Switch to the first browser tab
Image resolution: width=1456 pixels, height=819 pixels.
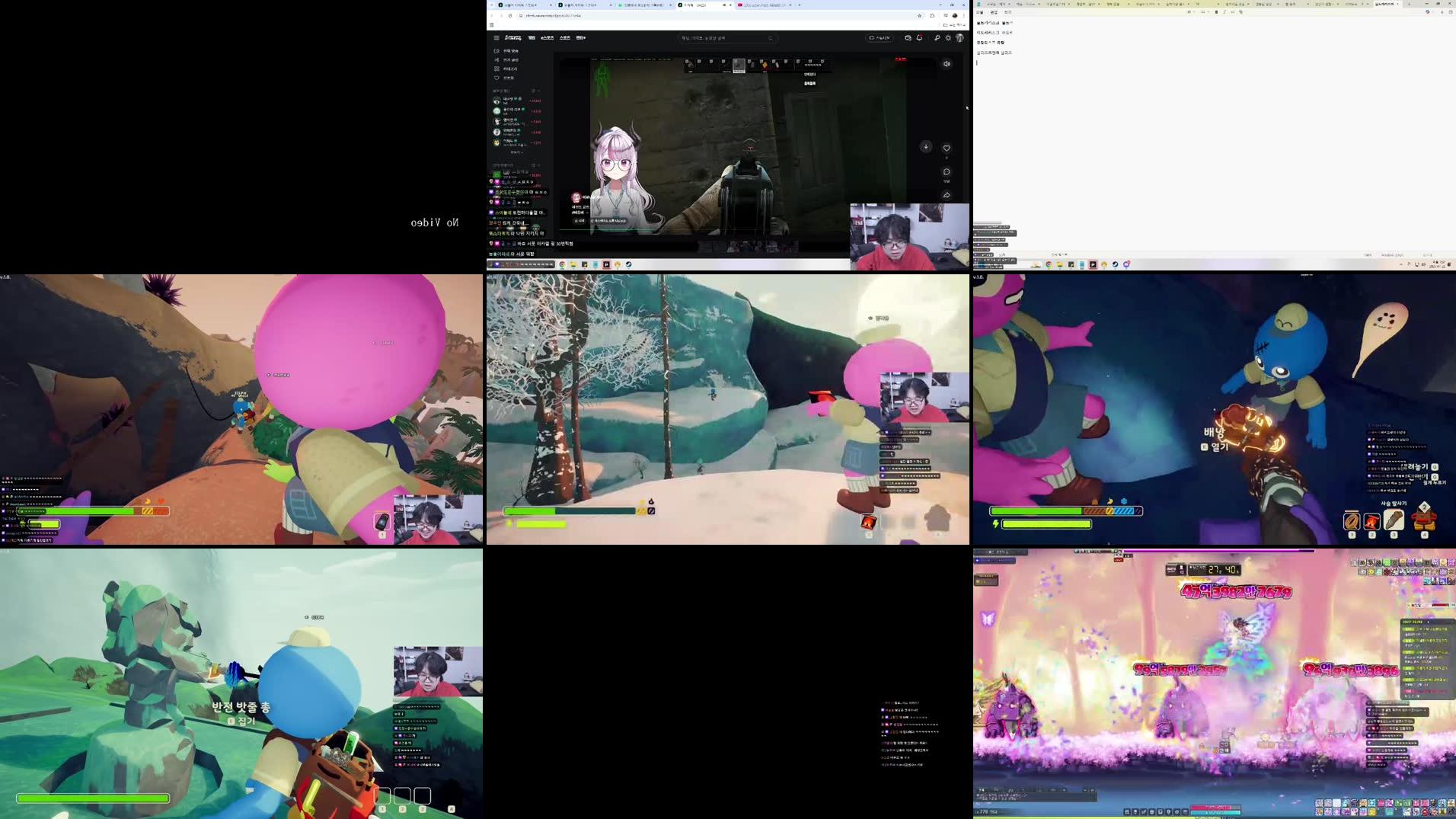524,5
